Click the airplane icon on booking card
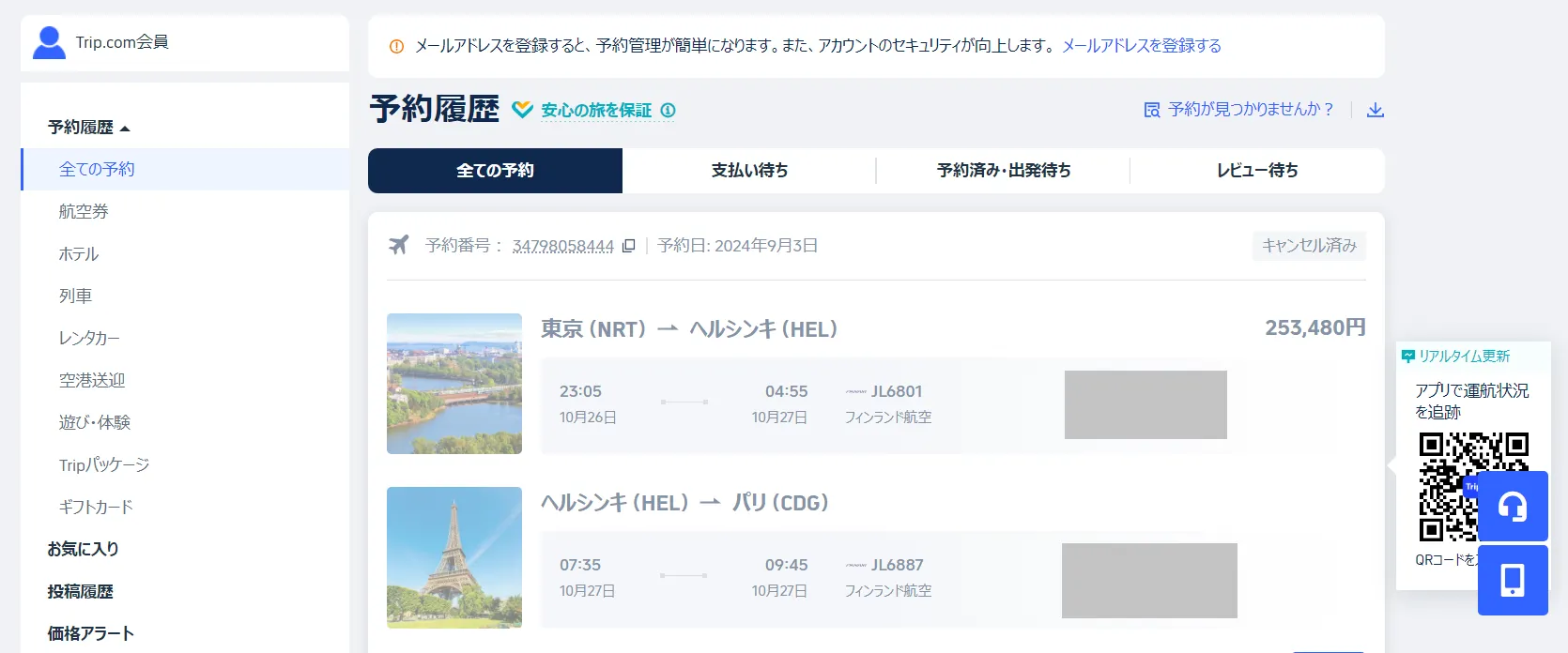This screenshot has width=1568, height=653. (399, 245)
